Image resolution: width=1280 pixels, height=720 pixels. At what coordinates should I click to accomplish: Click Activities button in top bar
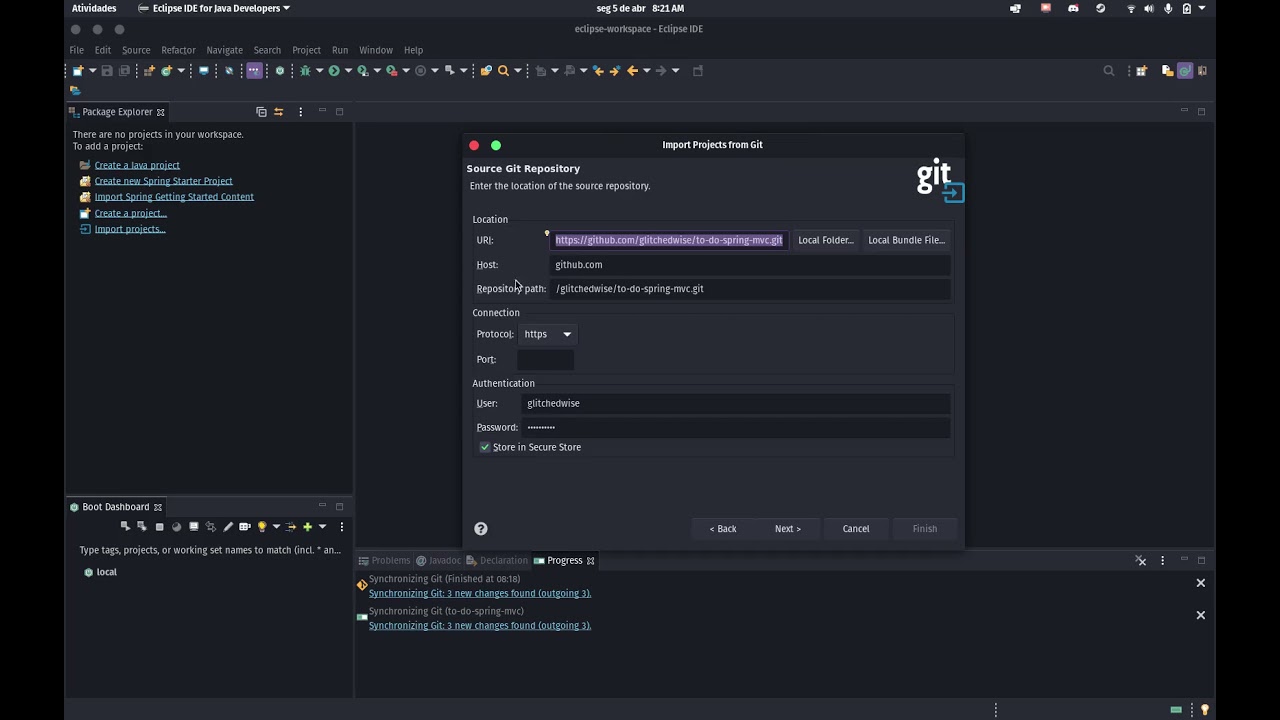click(94, 8)
